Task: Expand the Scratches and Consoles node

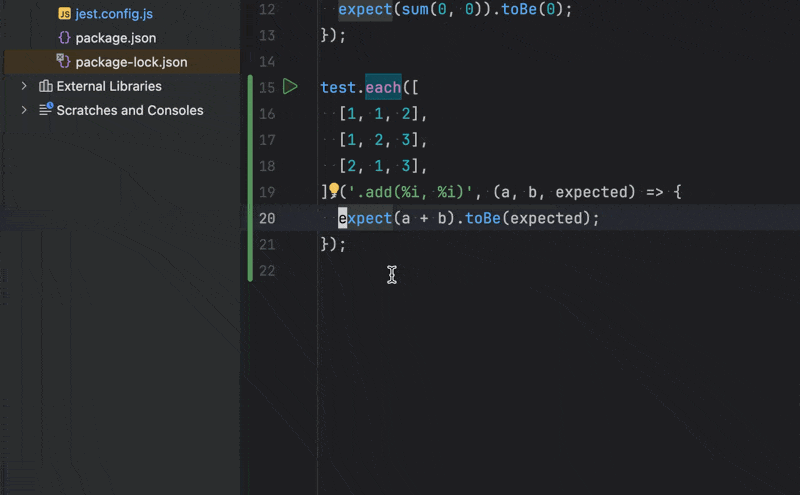Action: 23,110
